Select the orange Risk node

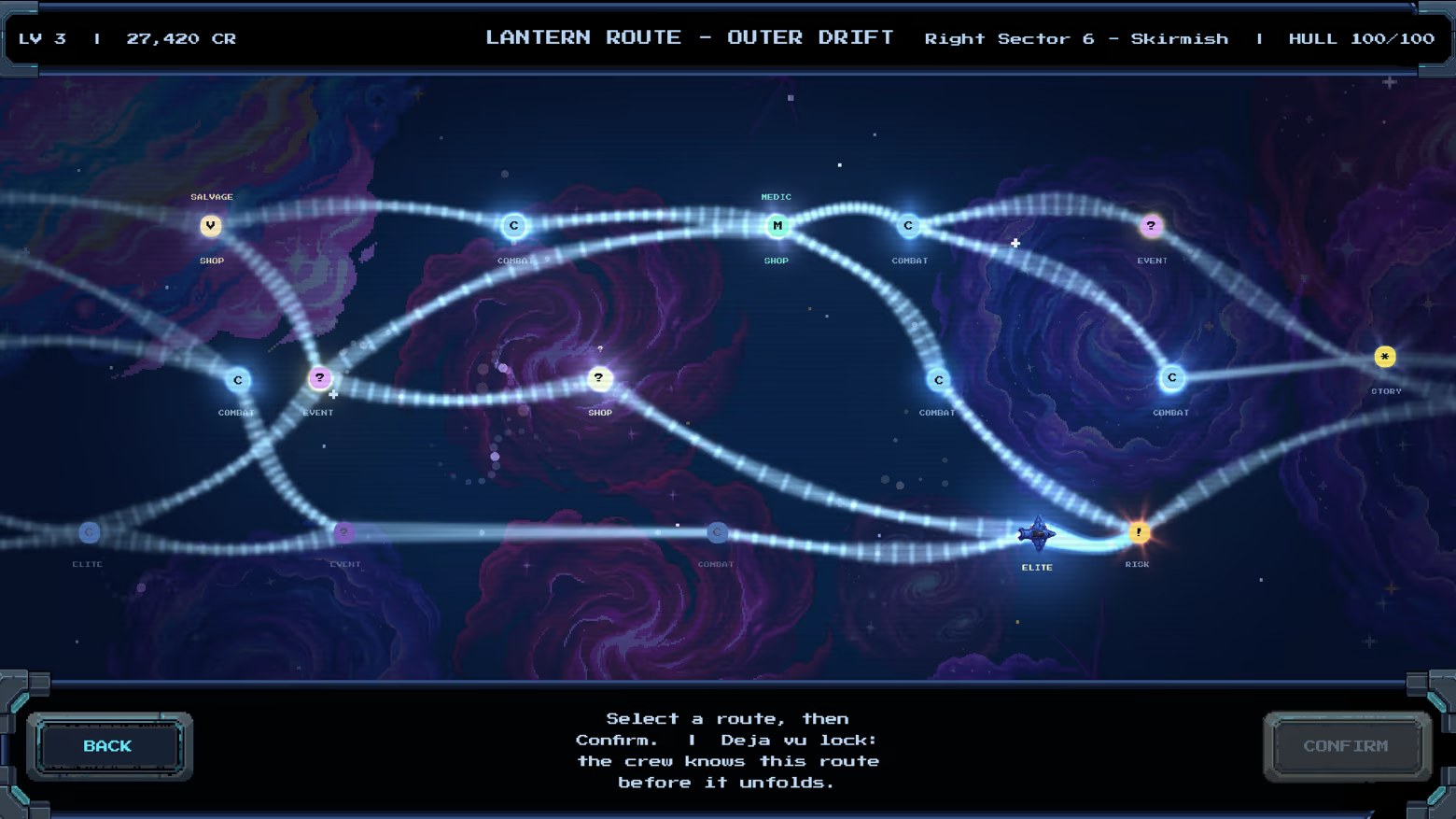point(1139,532)
